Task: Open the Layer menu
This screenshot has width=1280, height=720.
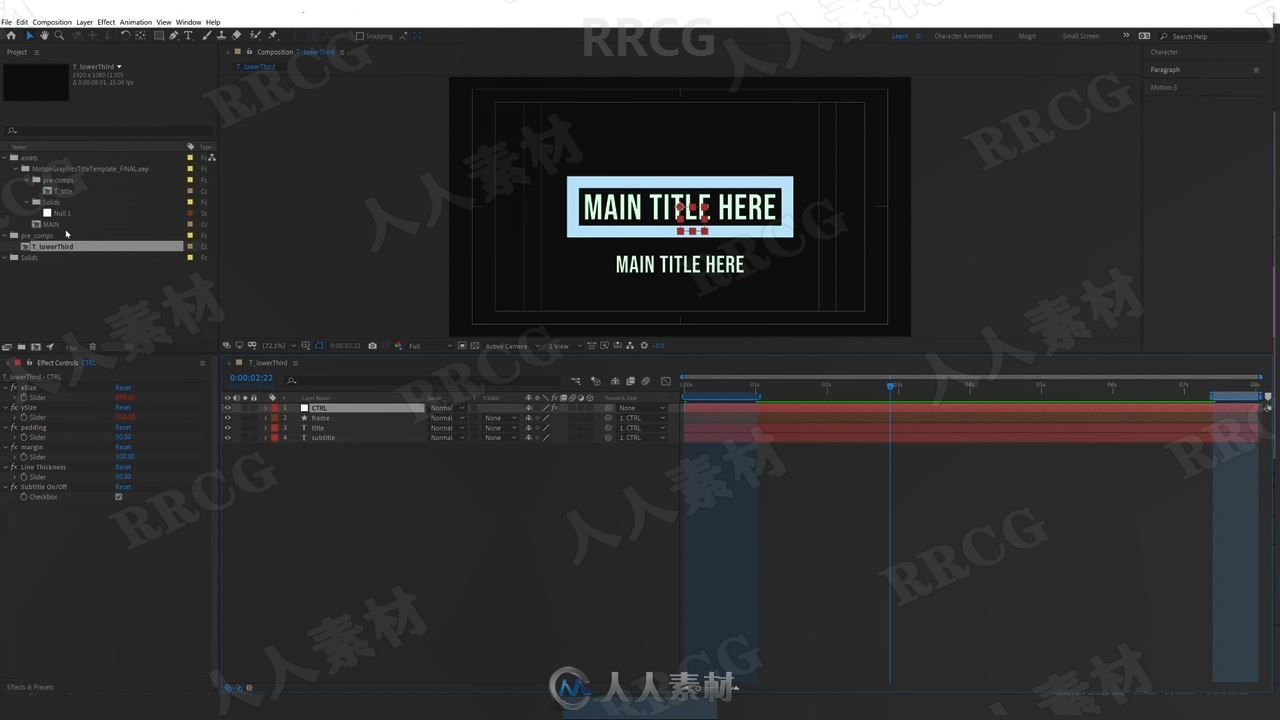Action: [84, 22]
